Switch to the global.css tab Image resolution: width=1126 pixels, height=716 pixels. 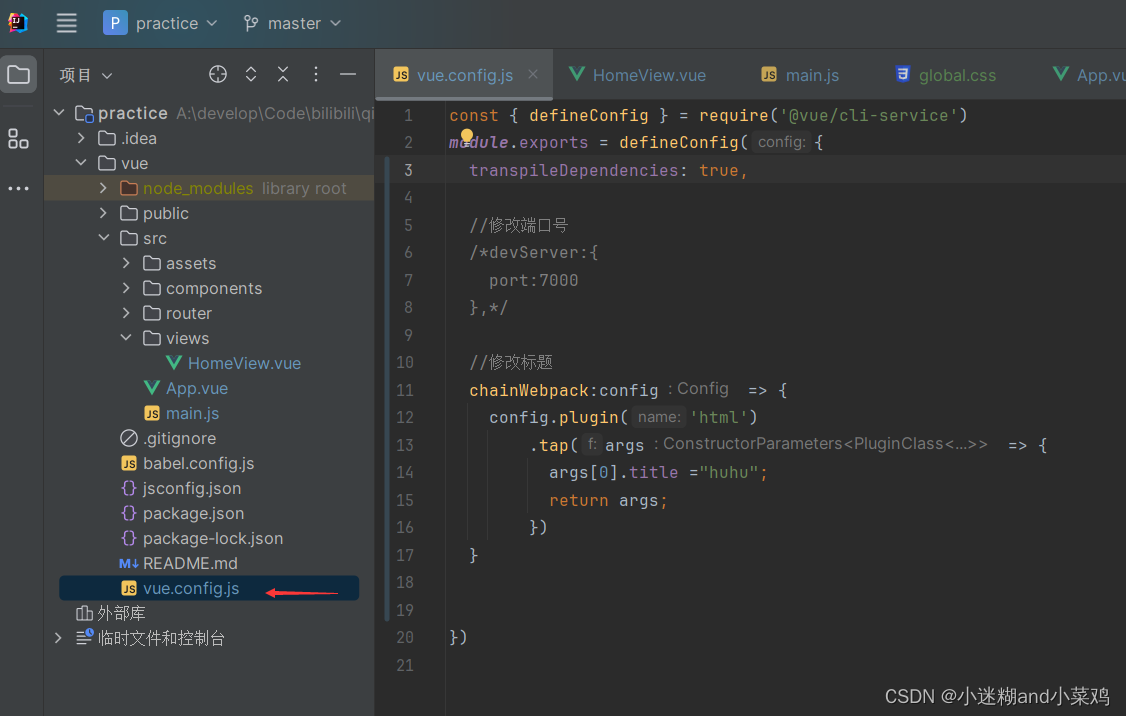click(946, 75)
